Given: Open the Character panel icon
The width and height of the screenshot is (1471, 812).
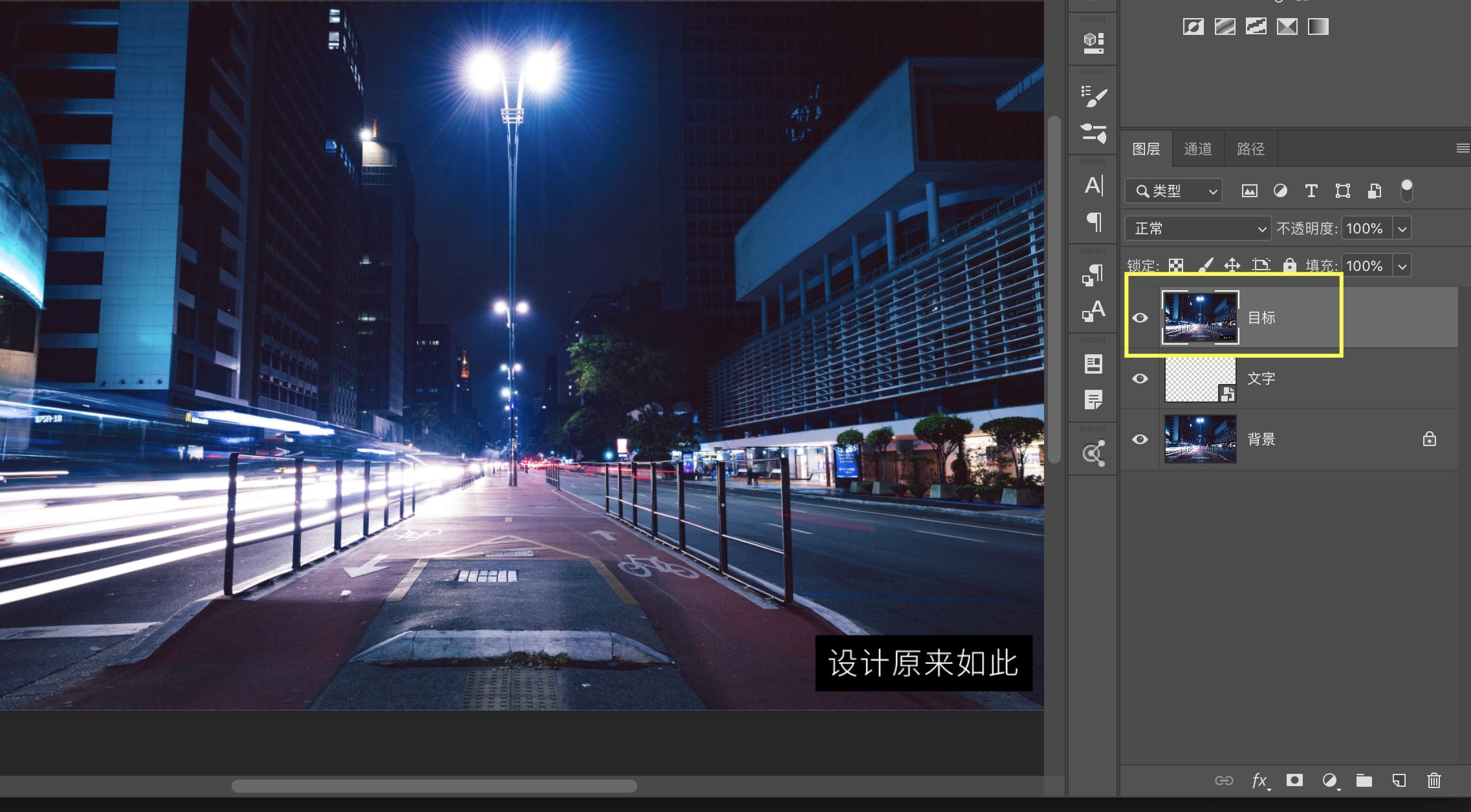Looking at the screenshot, I should (x=1093, y=186).
